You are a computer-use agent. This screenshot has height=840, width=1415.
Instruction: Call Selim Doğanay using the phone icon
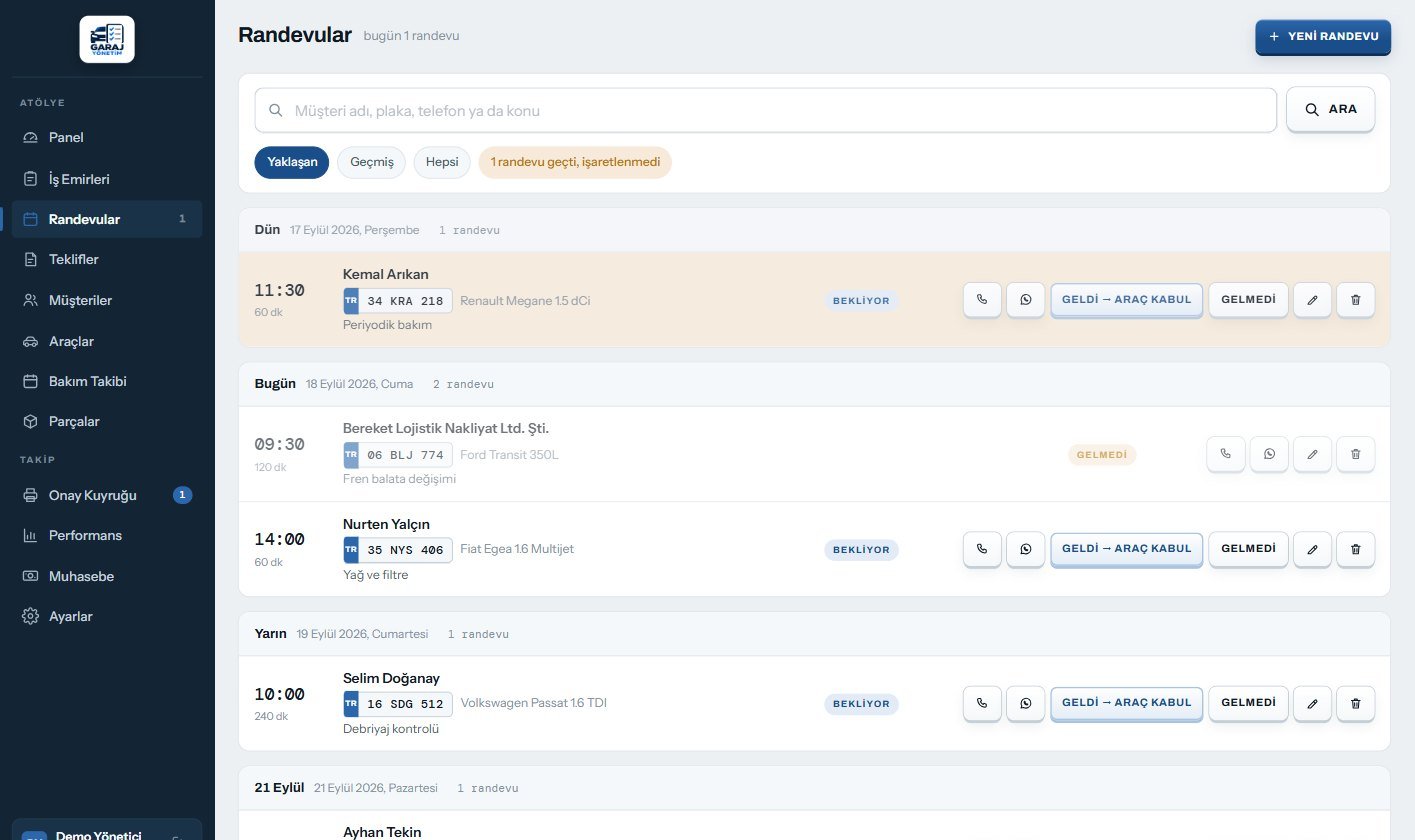[982, 703]
